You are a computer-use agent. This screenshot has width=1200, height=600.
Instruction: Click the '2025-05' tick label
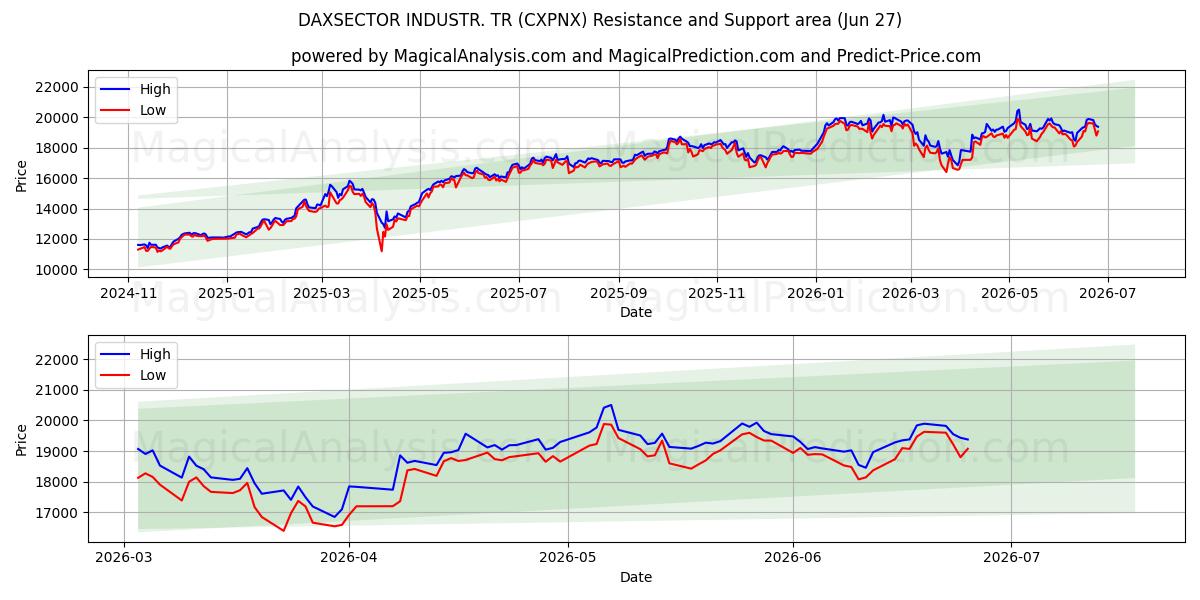pyautogui.click(x=419, y=293)
